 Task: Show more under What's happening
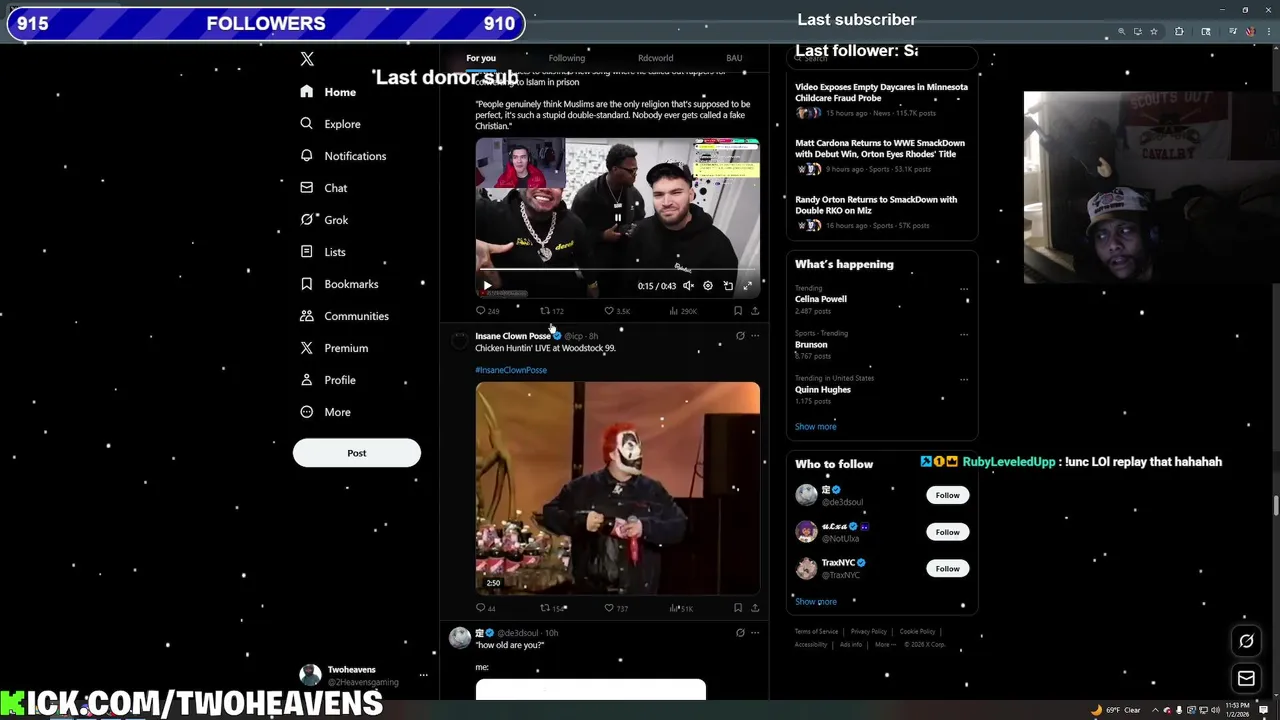click(x=816, y=427)
